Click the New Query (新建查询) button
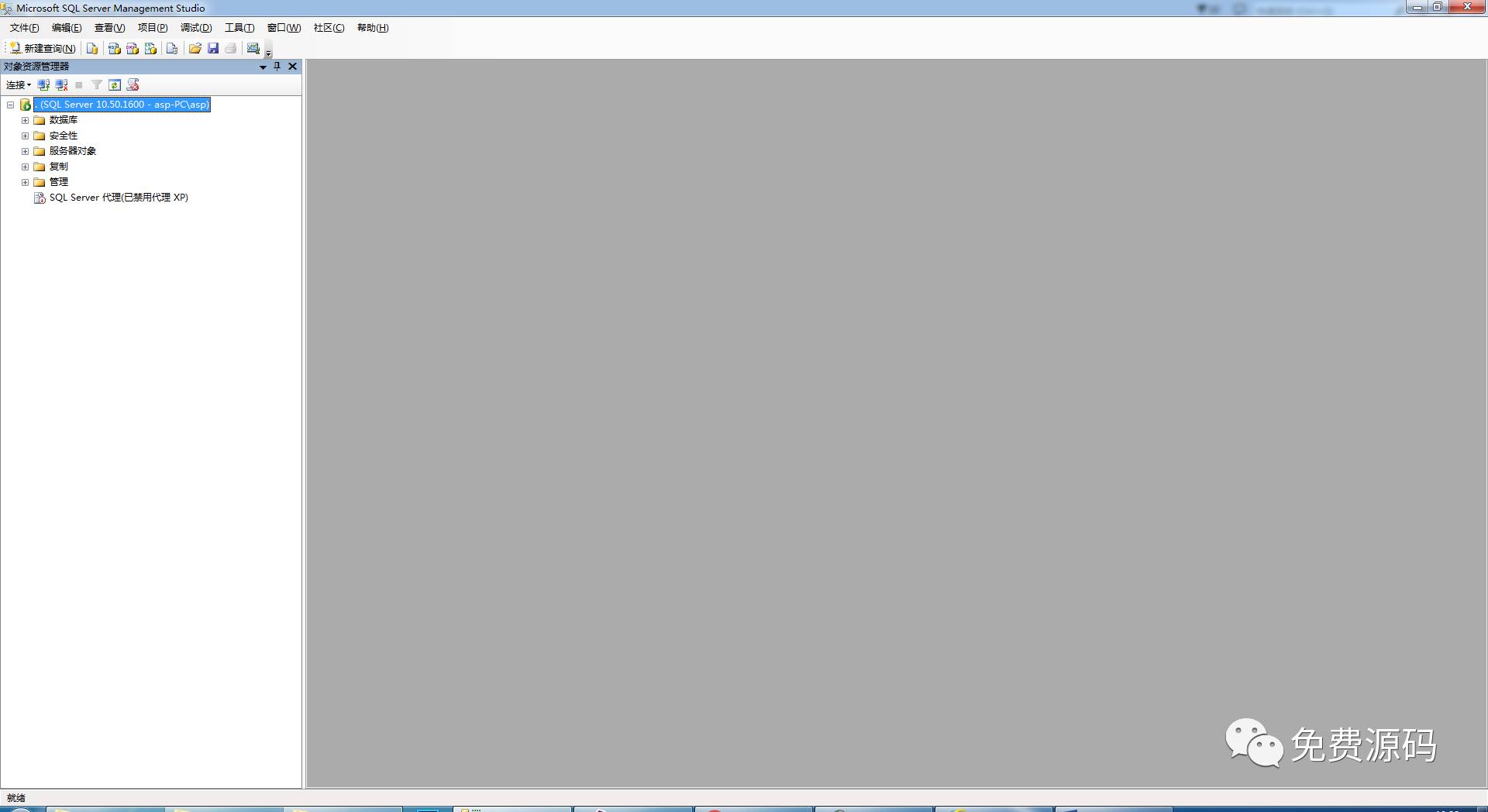This screenshot has height=812, width=1488. click(43, 48)
